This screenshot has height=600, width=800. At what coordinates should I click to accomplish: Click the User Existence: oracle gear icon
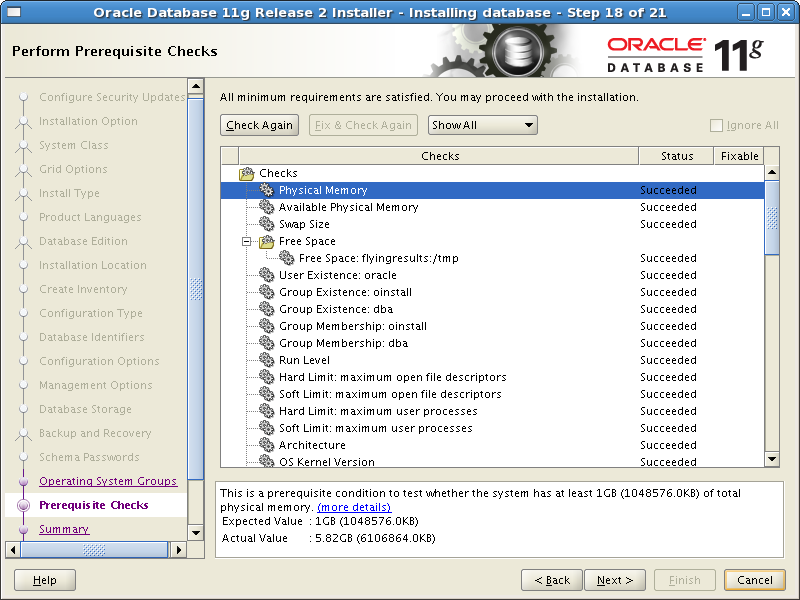coord(266,274)
